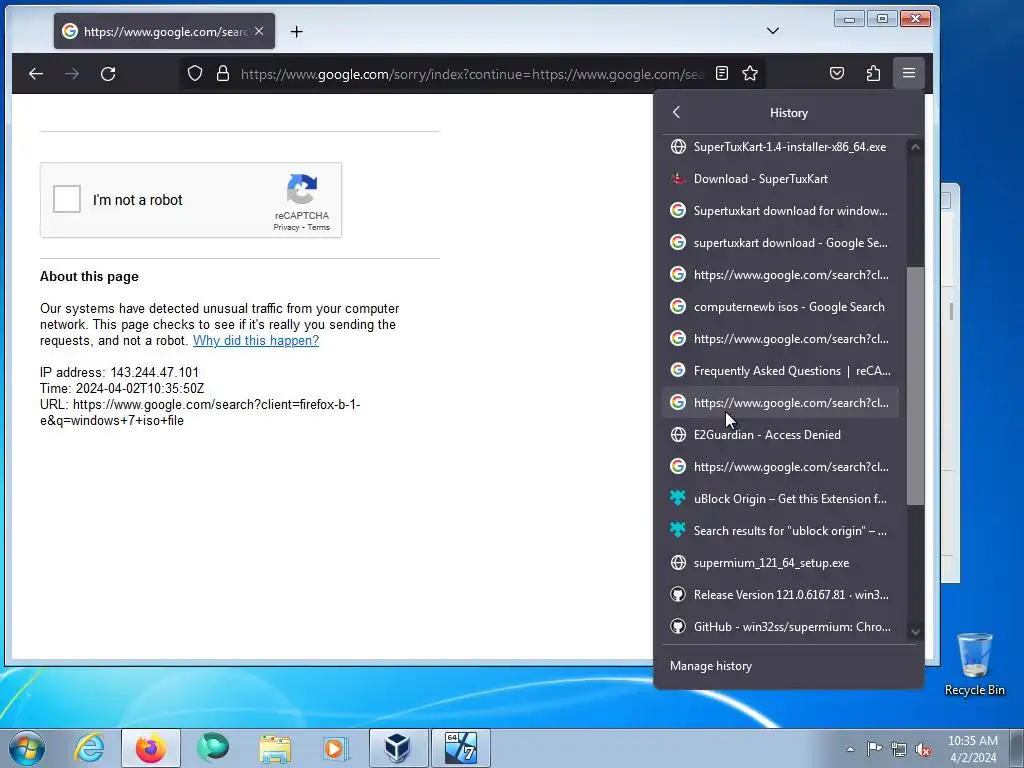Open uBlock Origin – Get this Extension entry
This screenshot has height=768, width=1024.
[780, 499]
